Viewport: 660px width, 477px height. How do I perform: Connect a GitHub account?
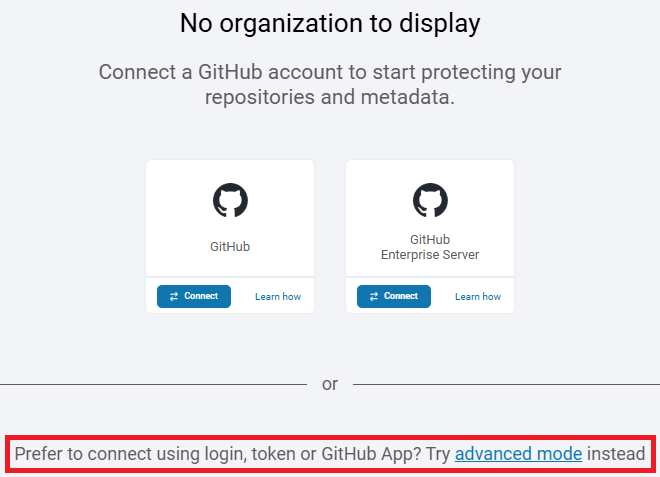[194, 297]
